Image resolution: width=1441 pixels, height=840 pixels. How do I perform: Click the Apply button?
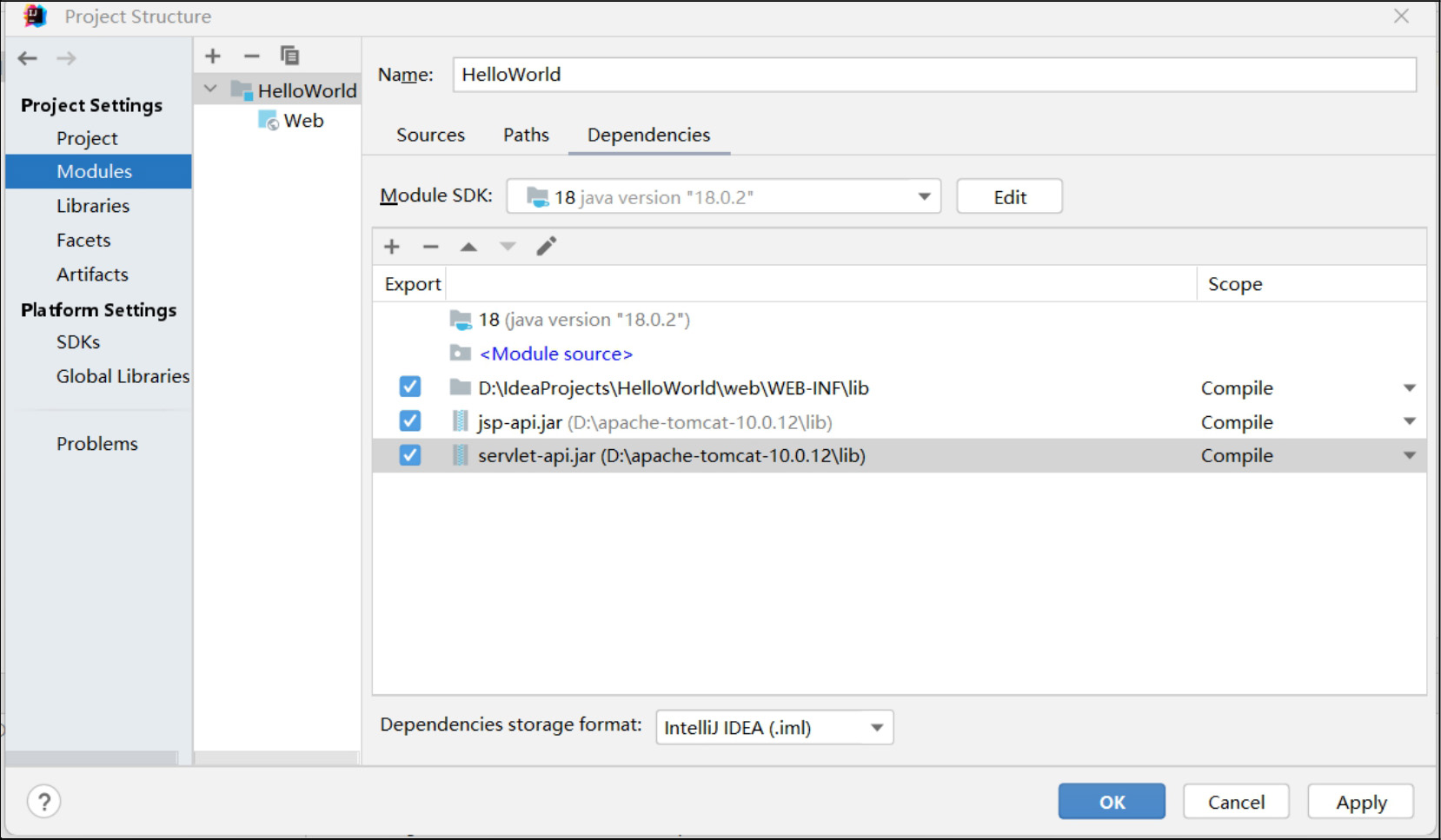click(1361, 801)
